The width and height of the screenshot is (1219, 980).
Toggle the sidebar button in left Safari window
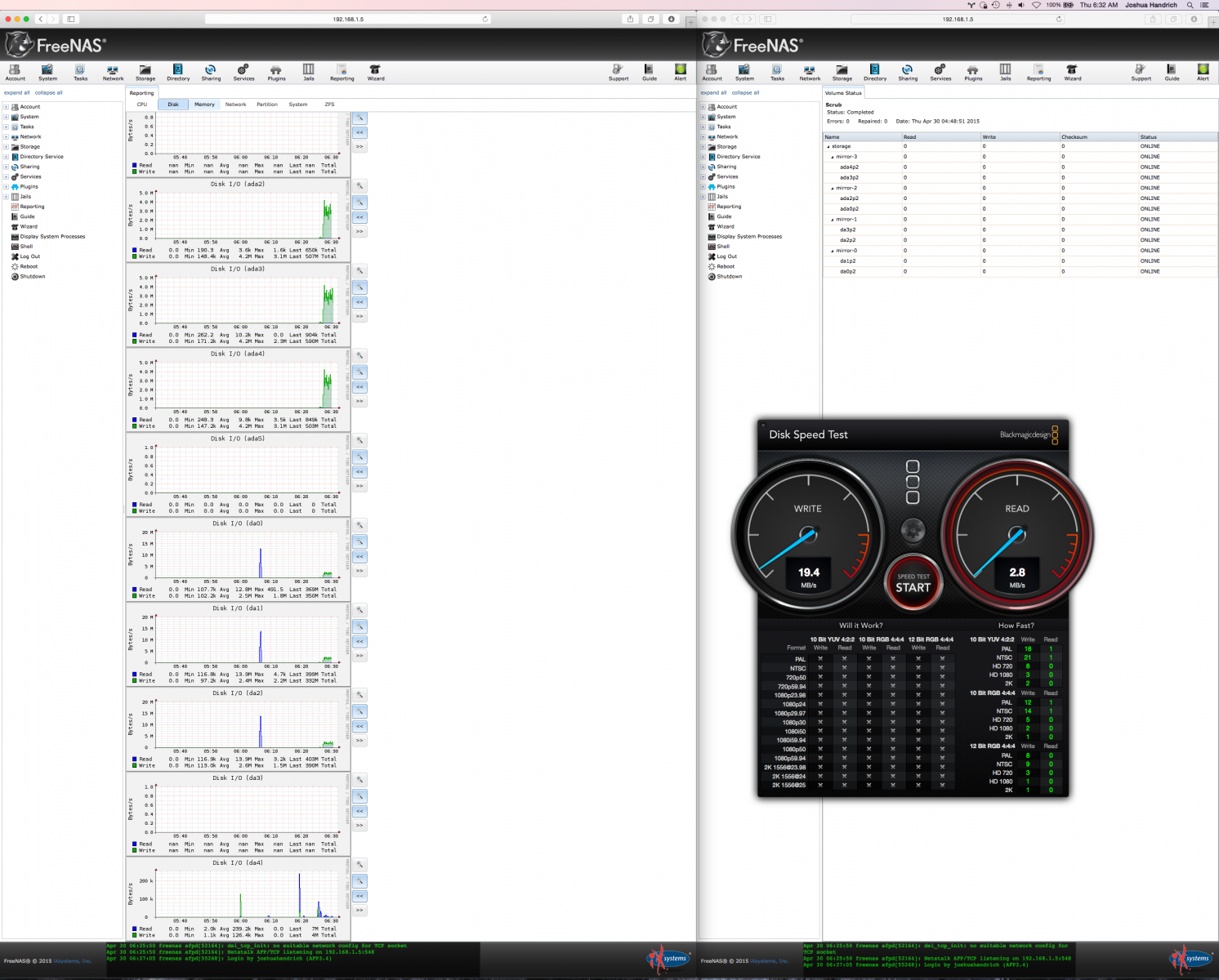[x=71, y=19]
